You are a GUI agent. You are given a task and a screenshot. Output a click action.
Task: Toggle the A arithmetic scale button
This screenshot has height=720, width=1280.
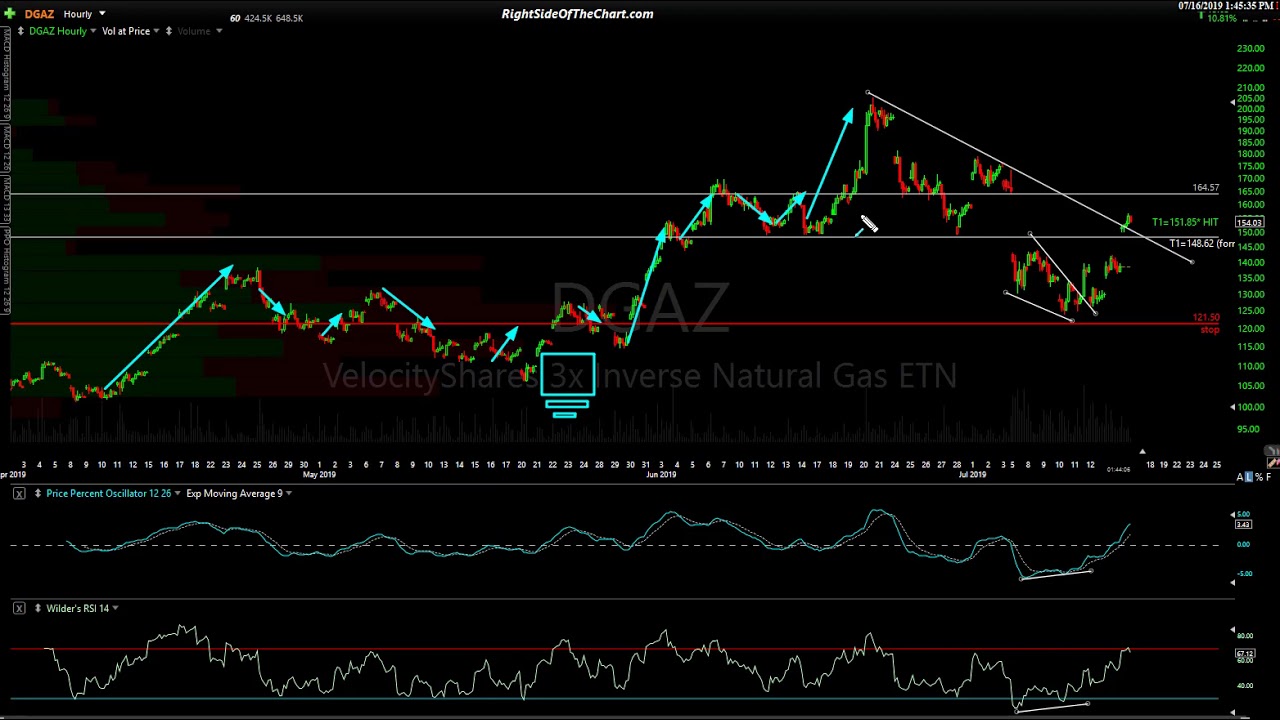pyautogui.click(x=1241, y=477)
